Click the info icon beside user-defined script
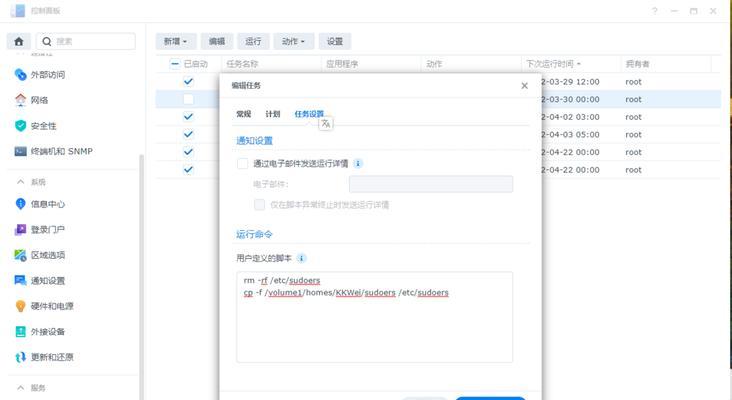The width and height of the screenshot is (732, 400). 302,258
